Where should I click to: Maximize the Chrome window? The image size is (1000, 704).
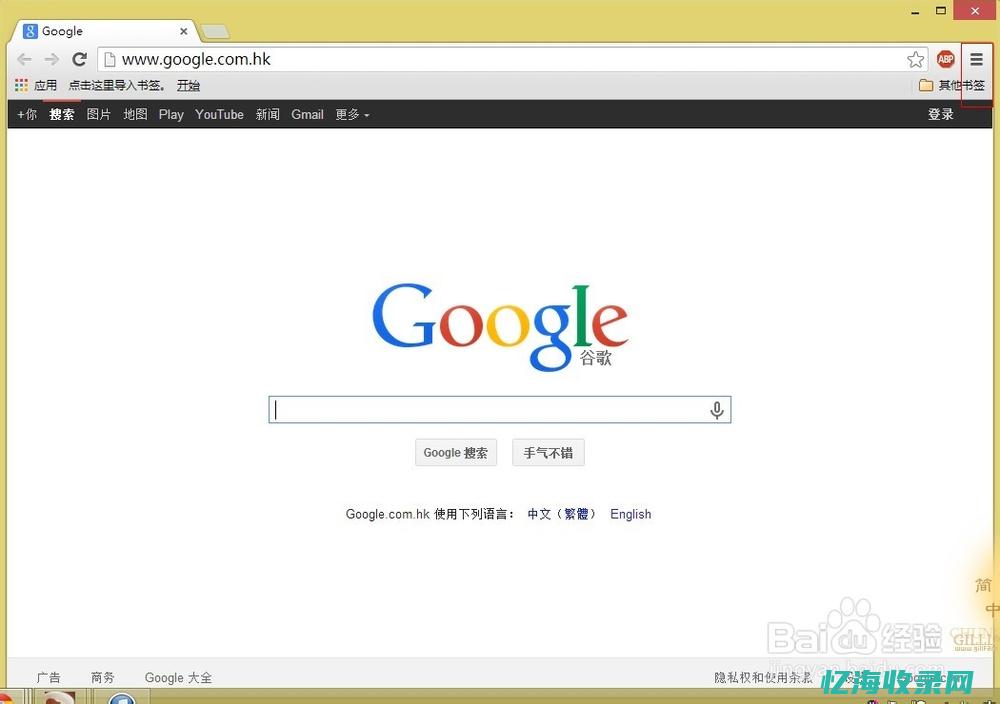click(941, 11)
